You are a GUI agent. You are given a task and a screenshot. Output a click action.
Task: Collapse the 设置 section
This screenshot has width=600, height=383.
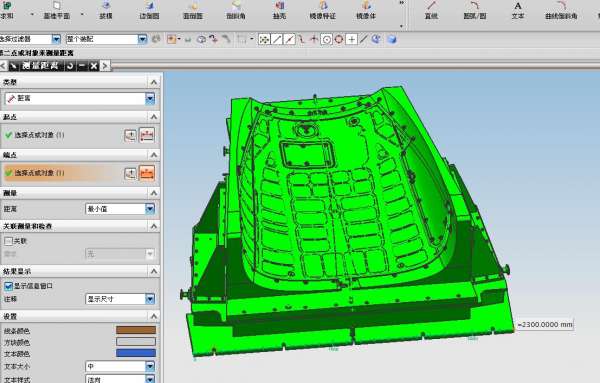coord(153,316)
